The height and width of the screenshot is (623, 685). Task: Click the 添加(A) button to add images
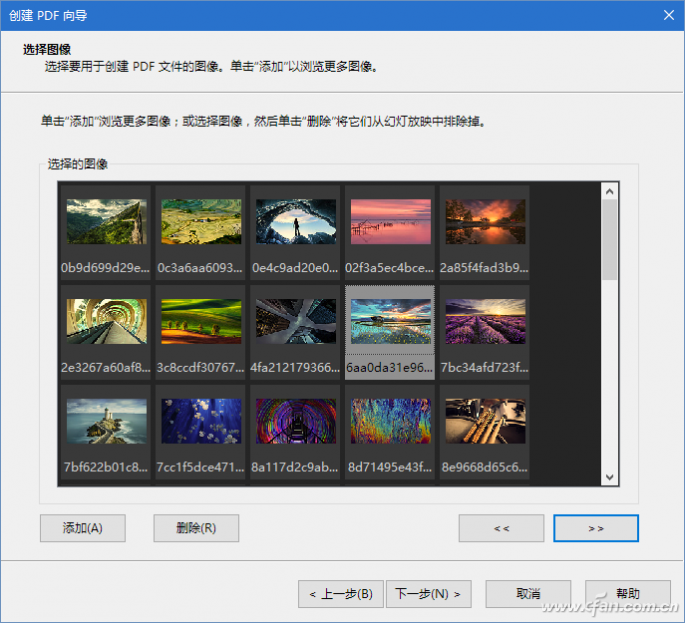(83, 528)
